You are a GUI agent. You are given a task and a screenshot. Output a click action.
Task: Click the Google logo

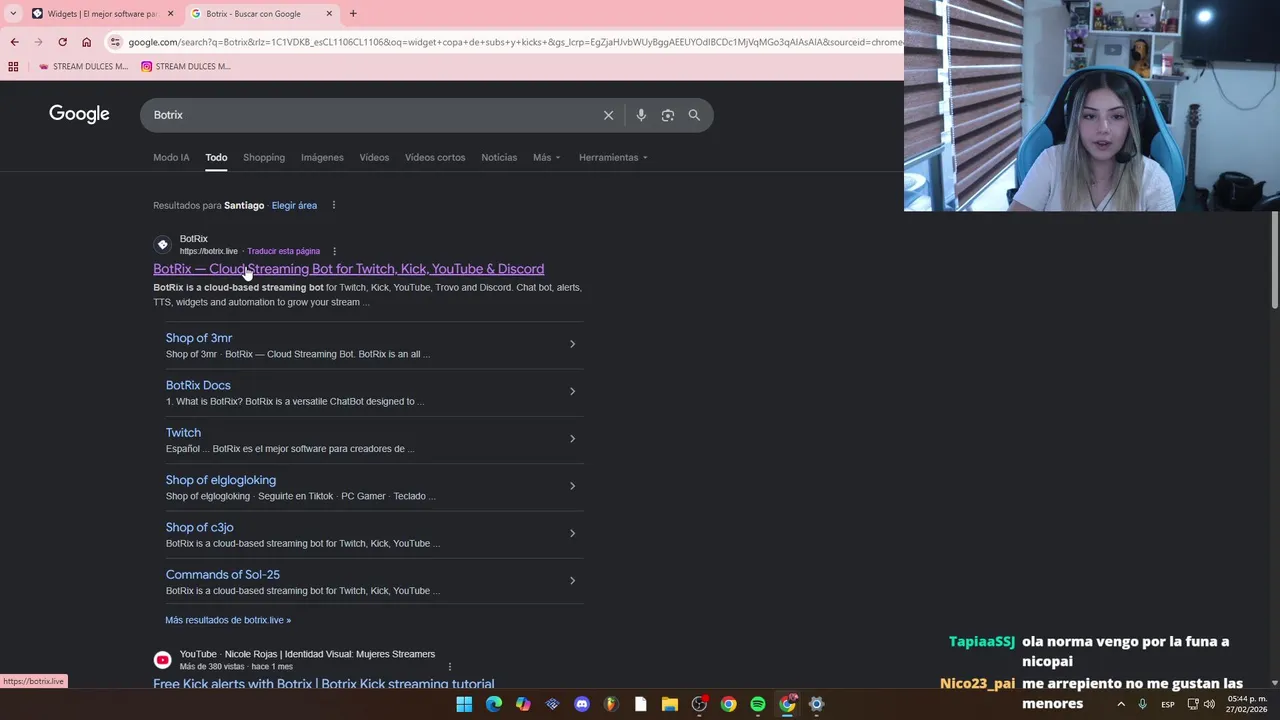(x=79, y=114)
